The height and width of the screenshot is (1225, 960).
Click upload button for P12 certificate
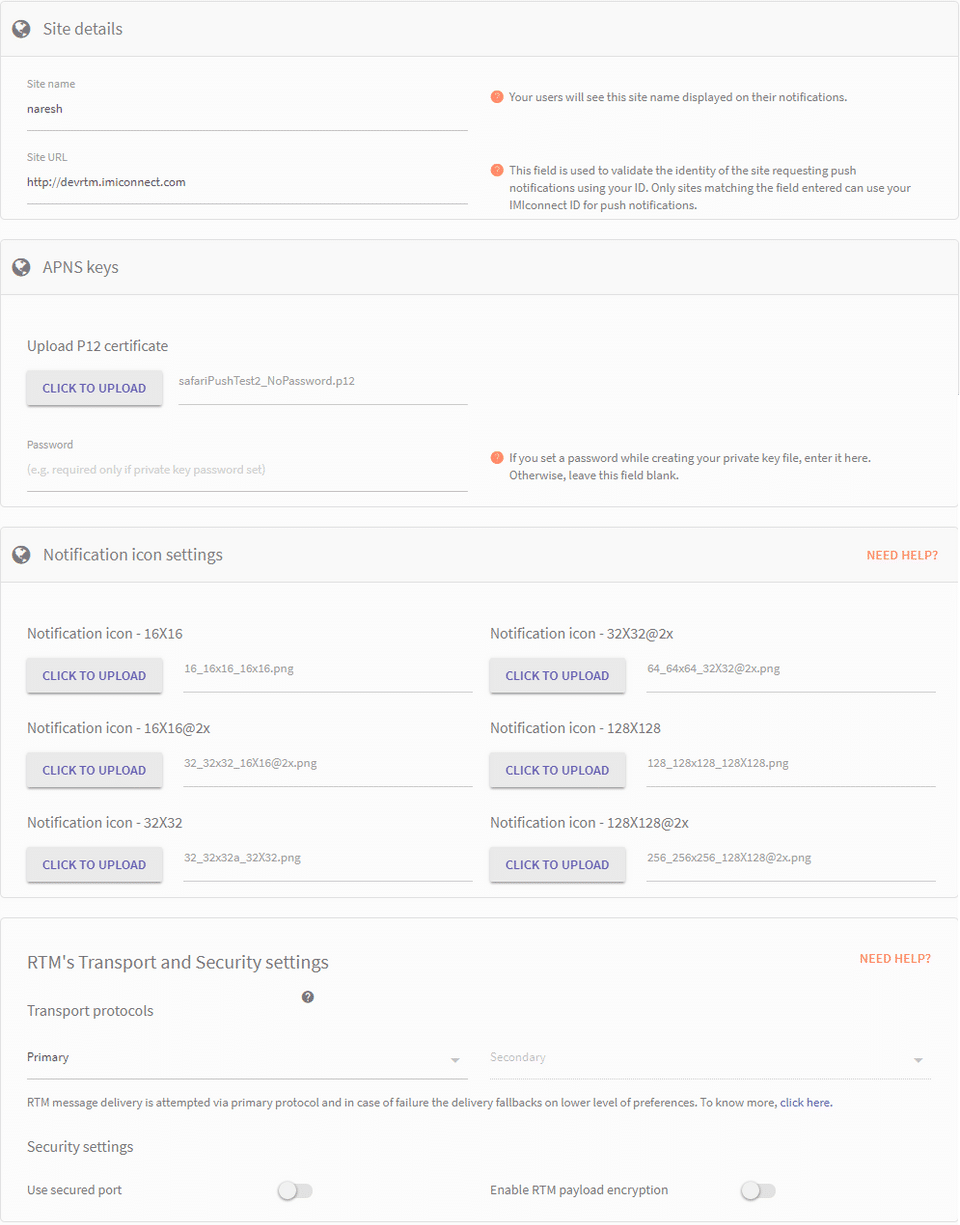point(94,388)
